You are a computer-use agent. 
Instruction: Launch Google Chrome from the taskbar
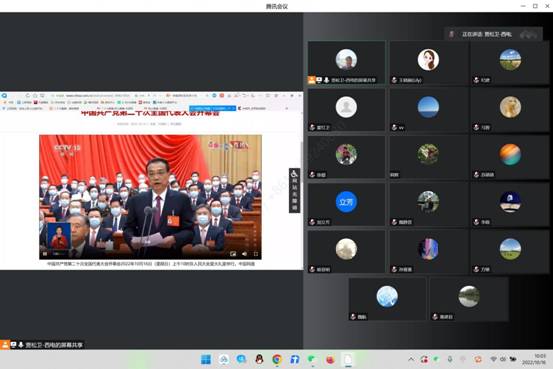pos(277,359)
